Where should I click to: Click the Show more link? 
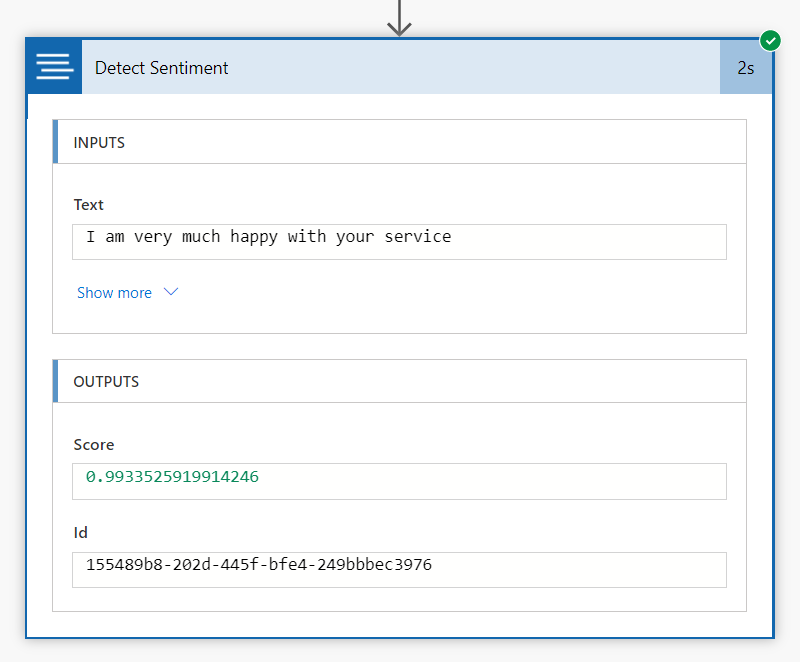[x=114, y=293]
